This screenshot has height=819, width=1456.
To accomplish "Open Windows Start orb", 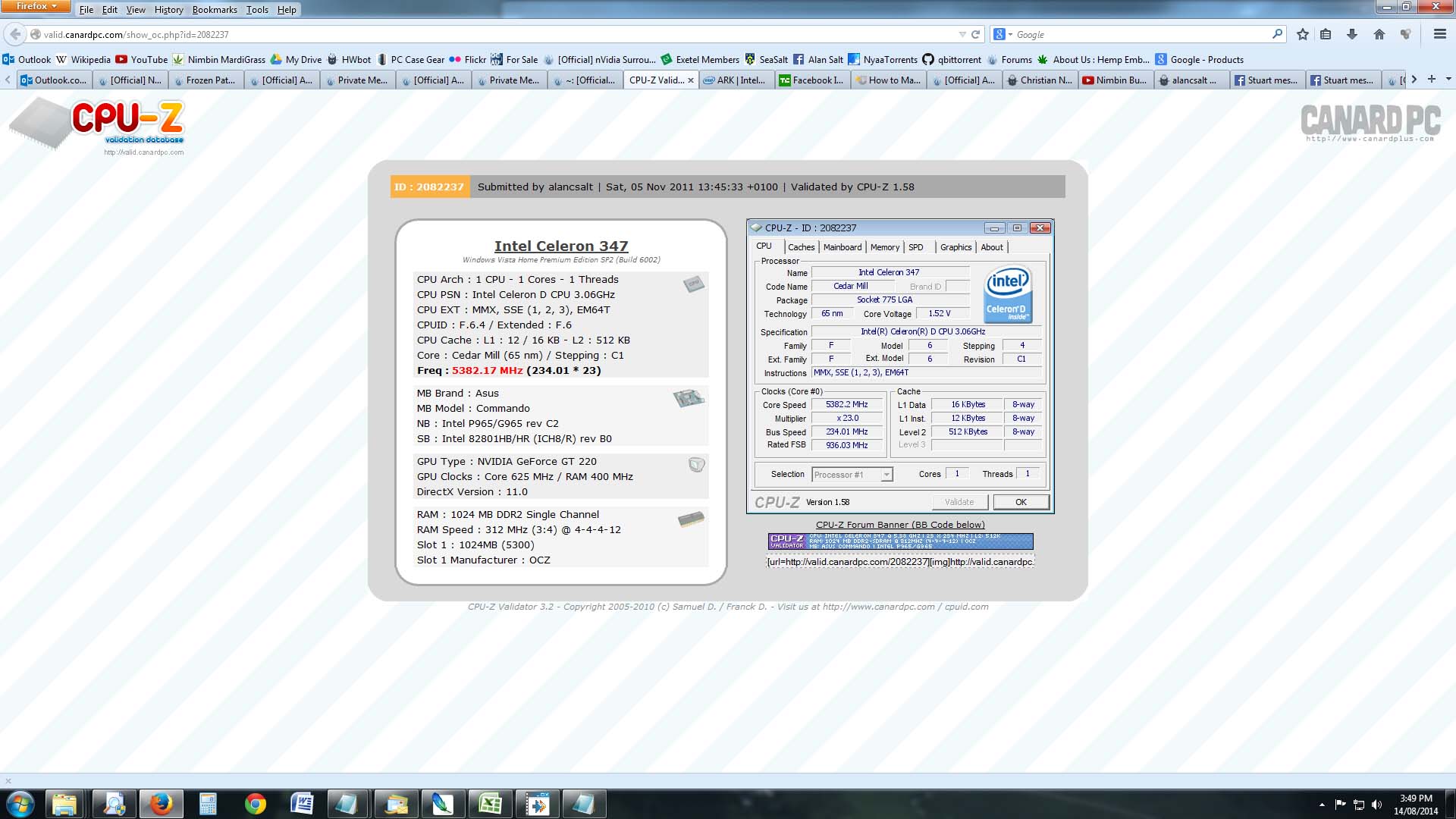I will coord(20,804).
